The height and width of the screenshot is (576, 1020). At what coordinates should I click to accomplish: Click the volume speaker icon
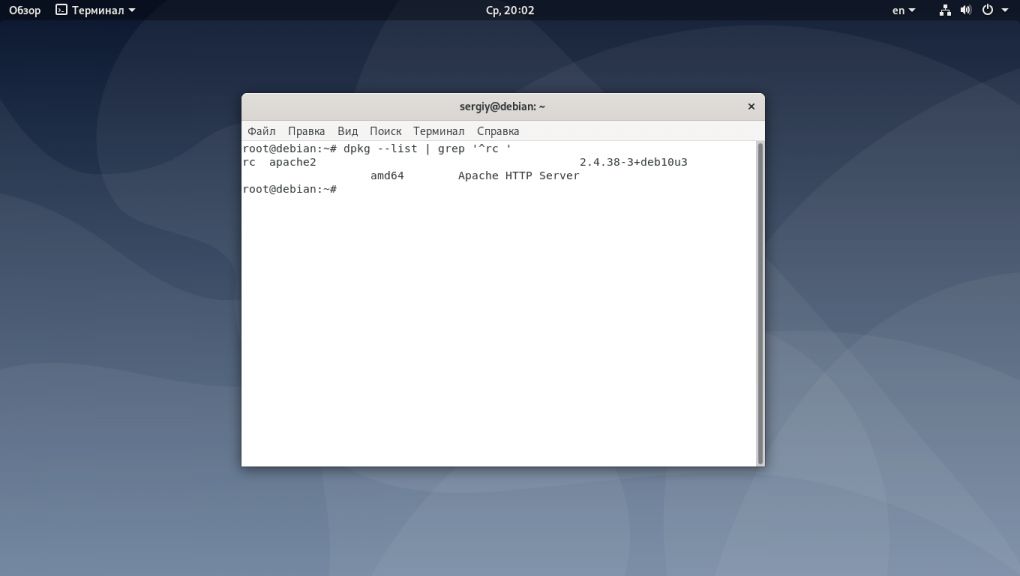click(966, 10)
